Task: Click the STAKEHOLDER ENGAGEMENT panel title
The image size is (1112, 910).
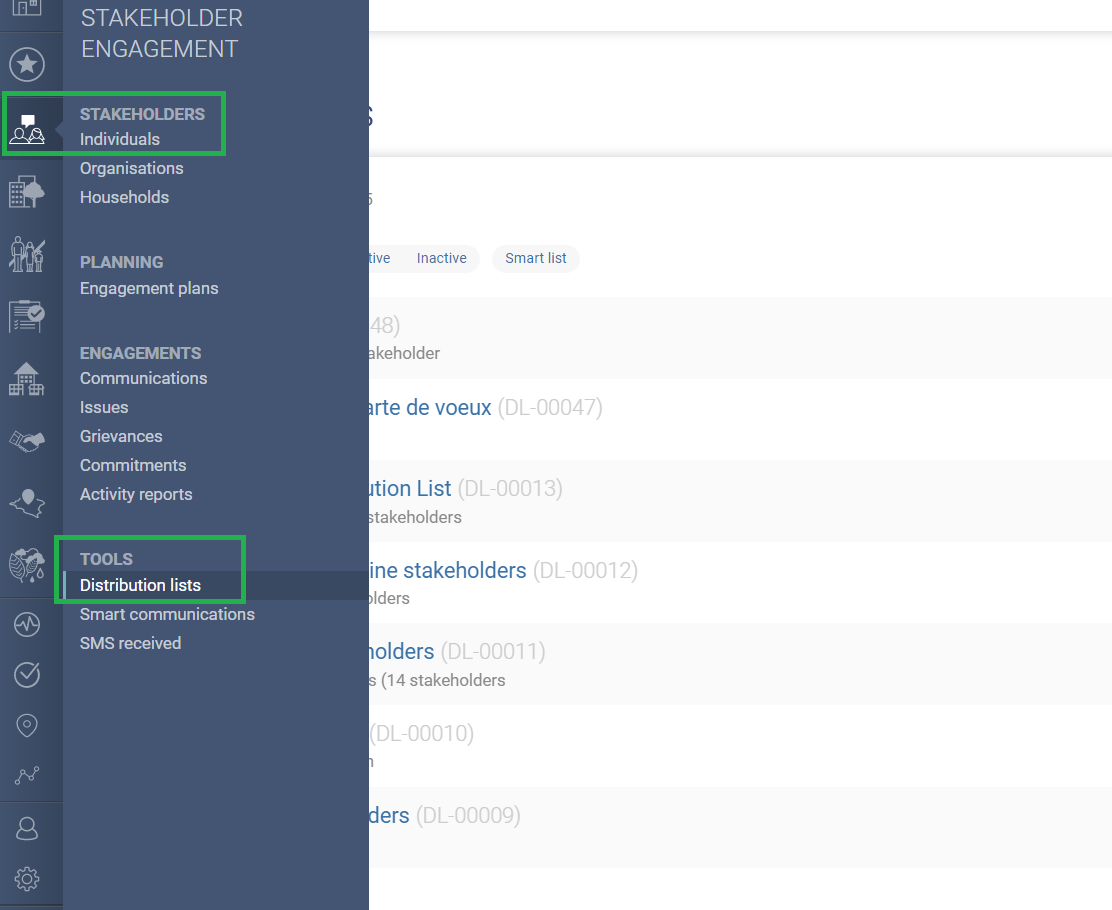Action: click(x=162, y=33)
